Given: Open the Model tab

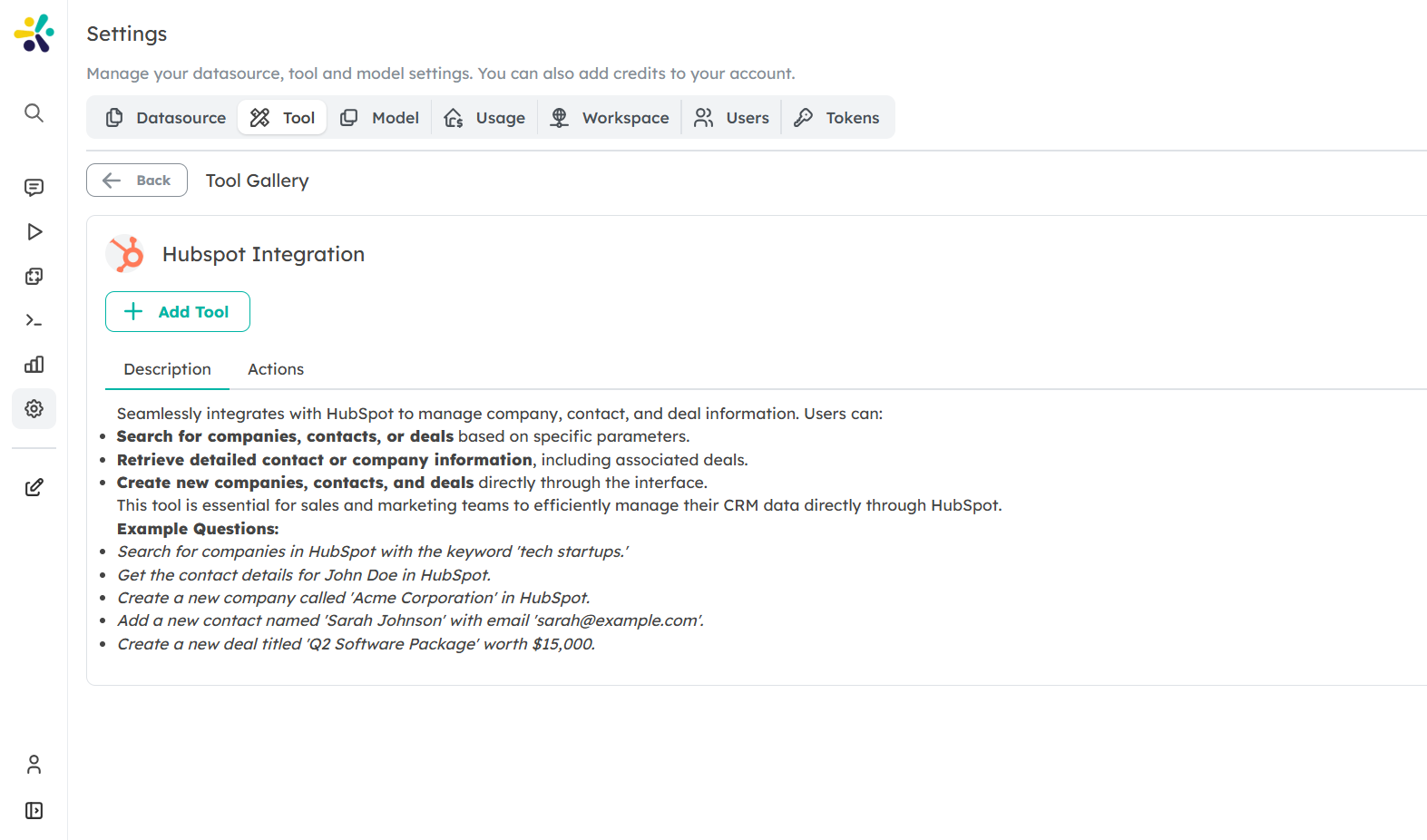Looking at the screenshot, I should click(379, 118).
